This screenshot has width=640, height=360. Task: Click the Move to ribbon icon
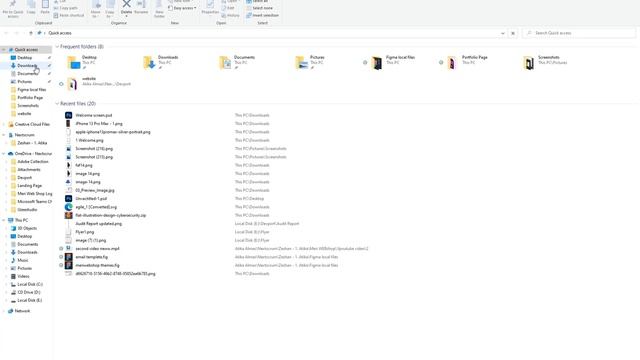pyautogui.click(x=96, y=9)
